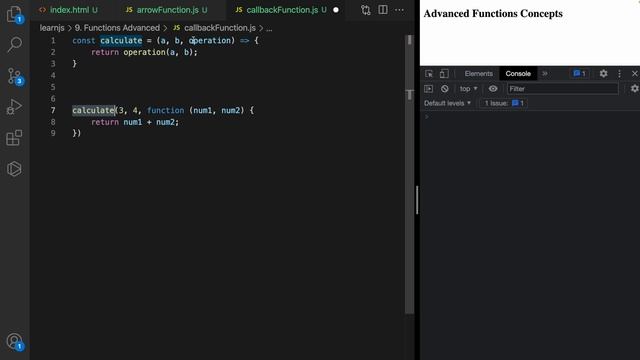Click the word 'calculate' on line 1

tap(121, 40)
